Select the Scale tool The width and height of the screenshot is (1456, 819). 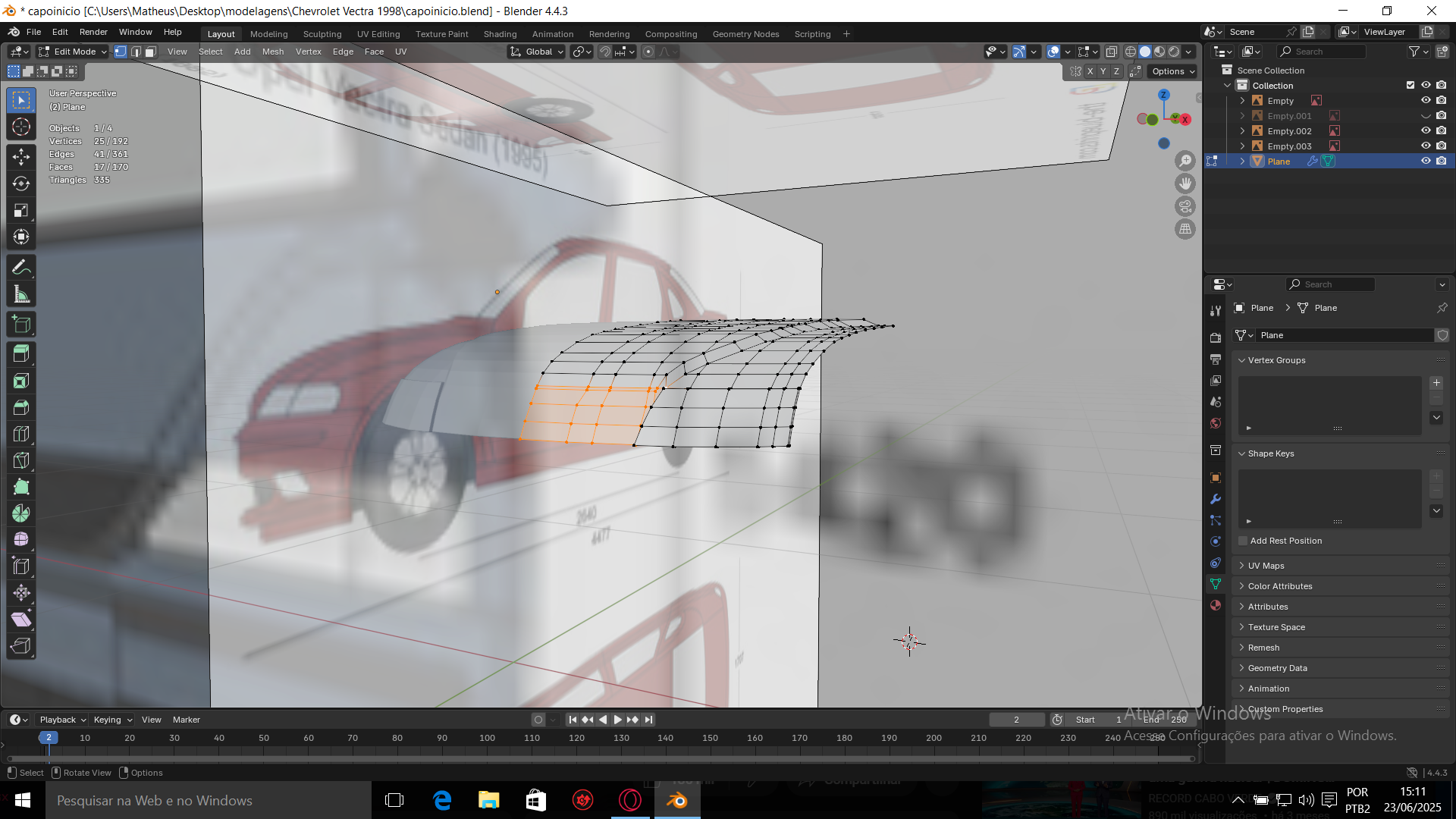(x=21, y=210)
